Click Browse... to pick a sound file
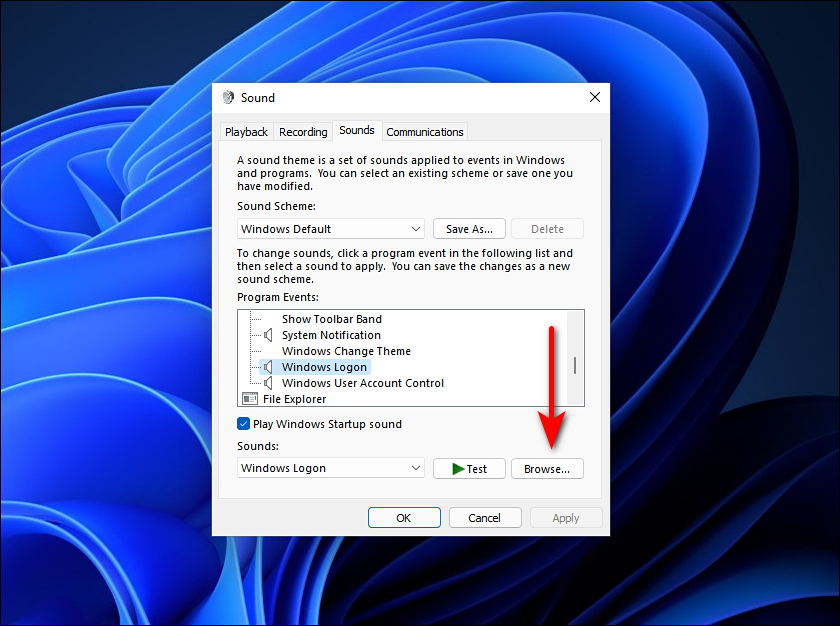Image resolution: width=840 pixels, height=626 pixels. pos(547,469)
